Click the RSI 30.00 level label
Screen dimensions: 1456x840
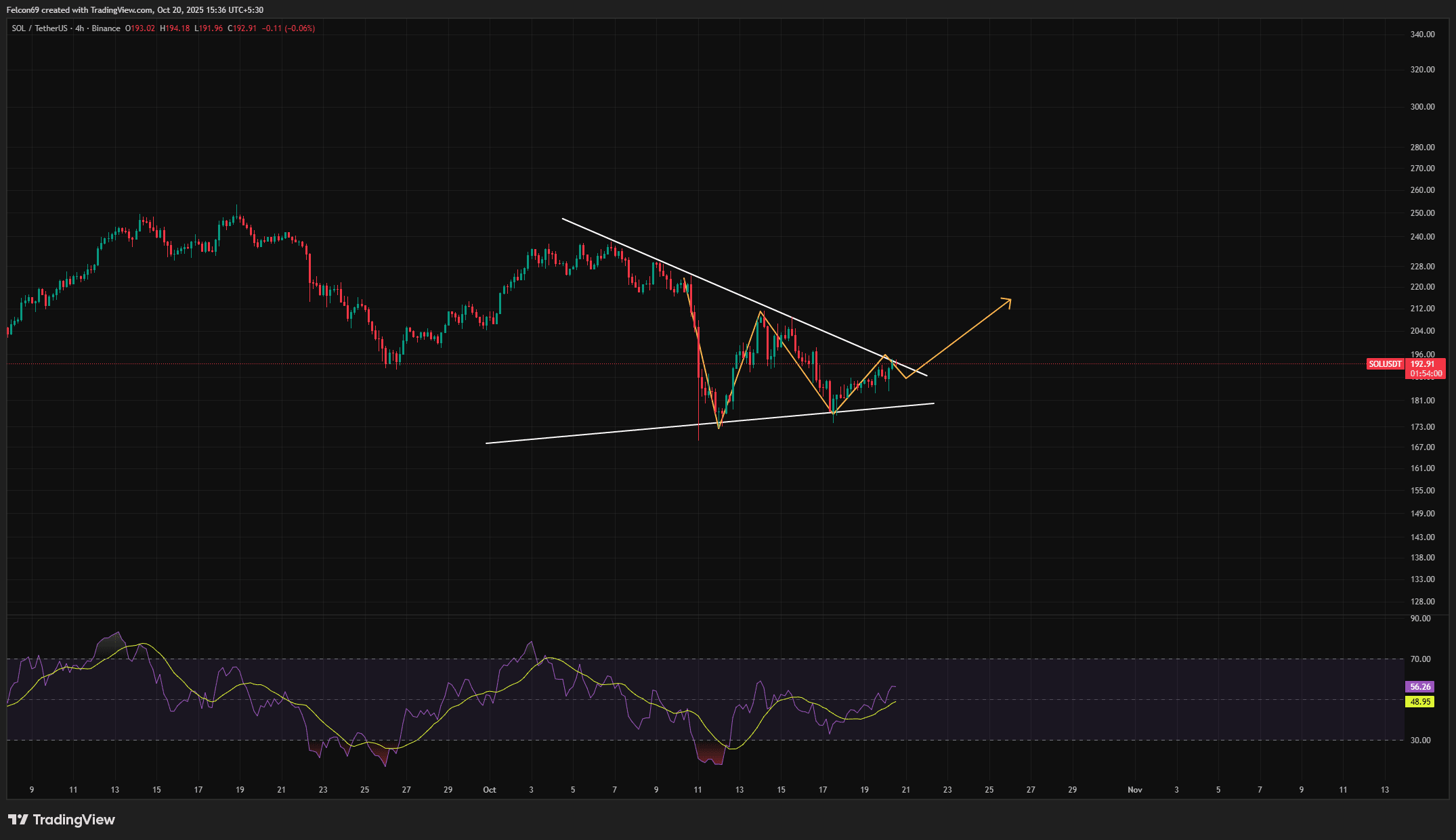1420,740
